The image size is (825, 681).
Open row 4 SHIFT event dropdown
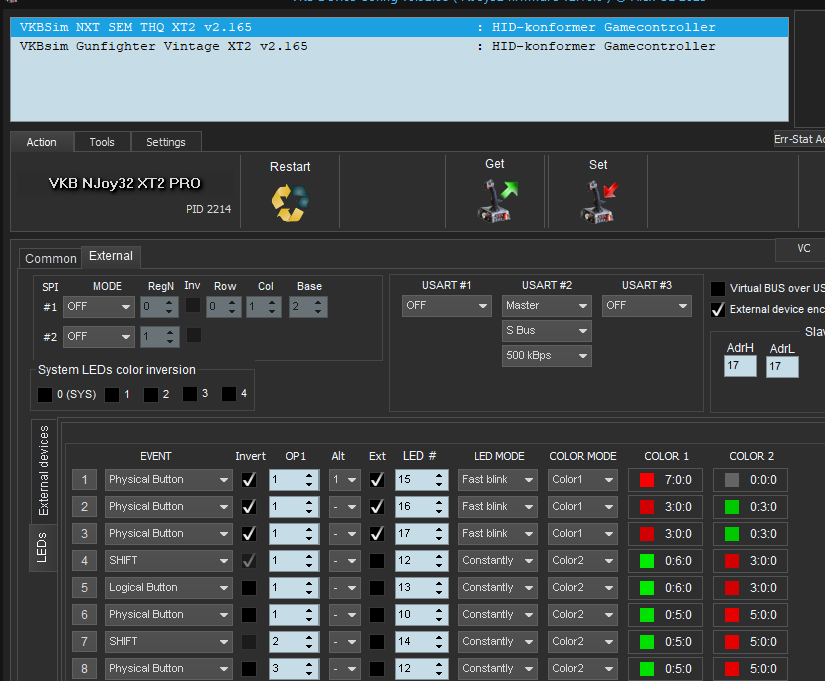(168, 560)
